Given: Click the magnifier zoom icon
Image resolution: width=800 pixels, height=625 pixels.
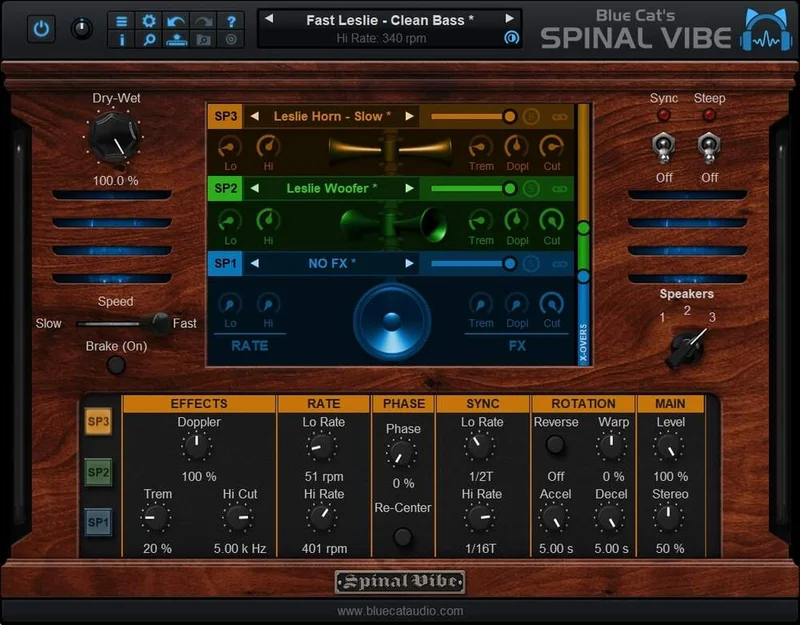Looking at the screenshot, I should (149, 39).
